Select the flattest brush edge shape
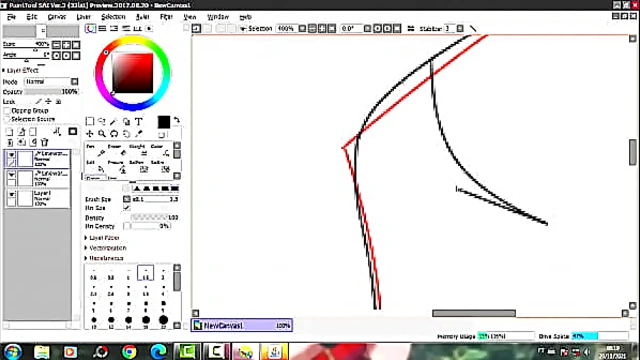The height and width of the screenshot is (360, 640). (175, 189)
